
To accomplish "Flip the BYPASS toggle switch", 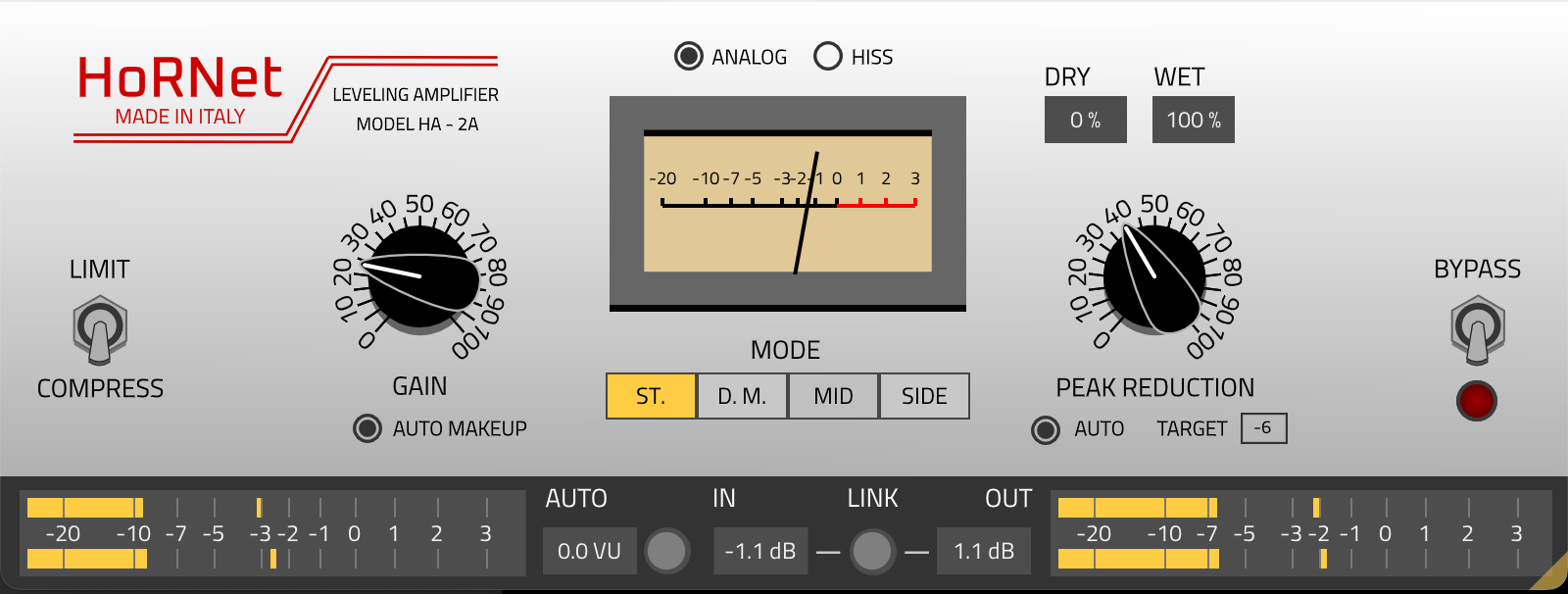I will point(1478,330).
